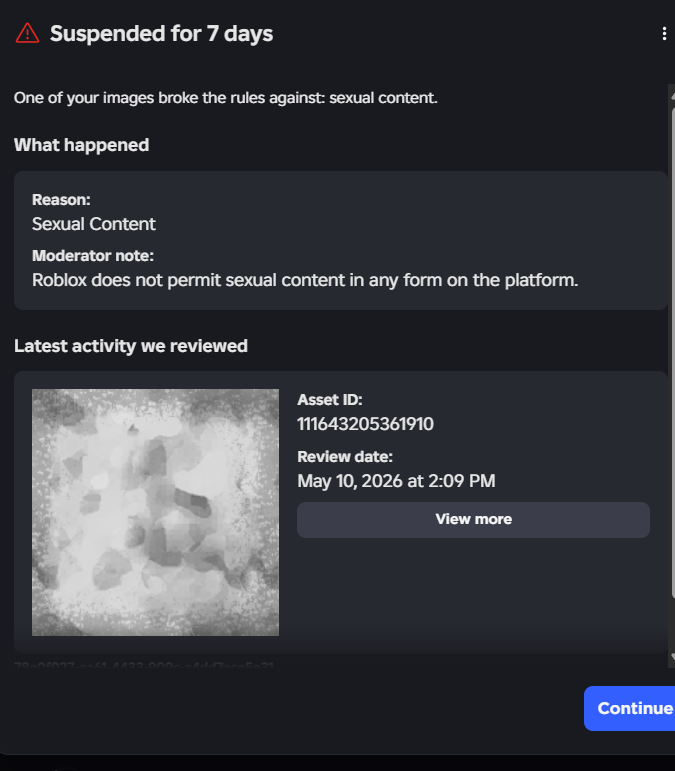Open the three-dot options menu
The width and height of the screenshot is (675, 771).
(x=664, y=33)
